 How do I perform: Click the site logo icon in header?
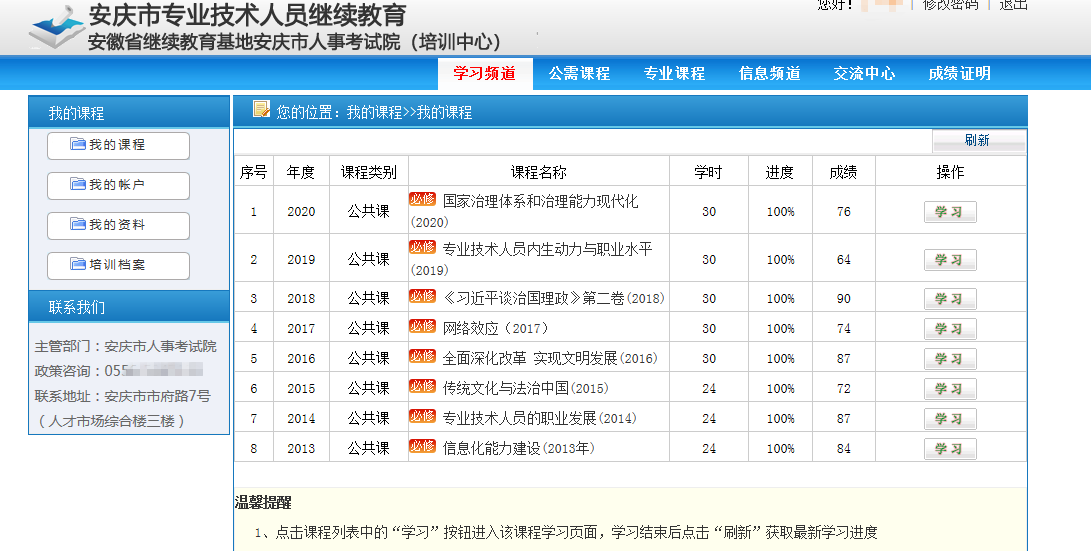[x=56, y=27]
